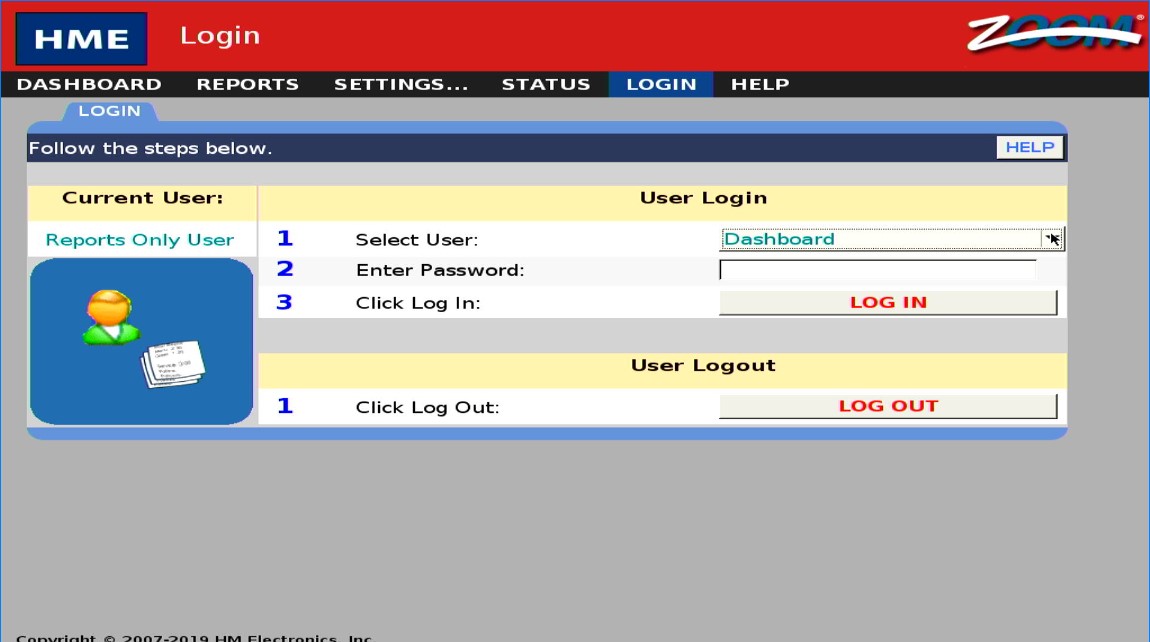Click the Reports Only User label
The image size is (1150, 642).
pos(140,240)
